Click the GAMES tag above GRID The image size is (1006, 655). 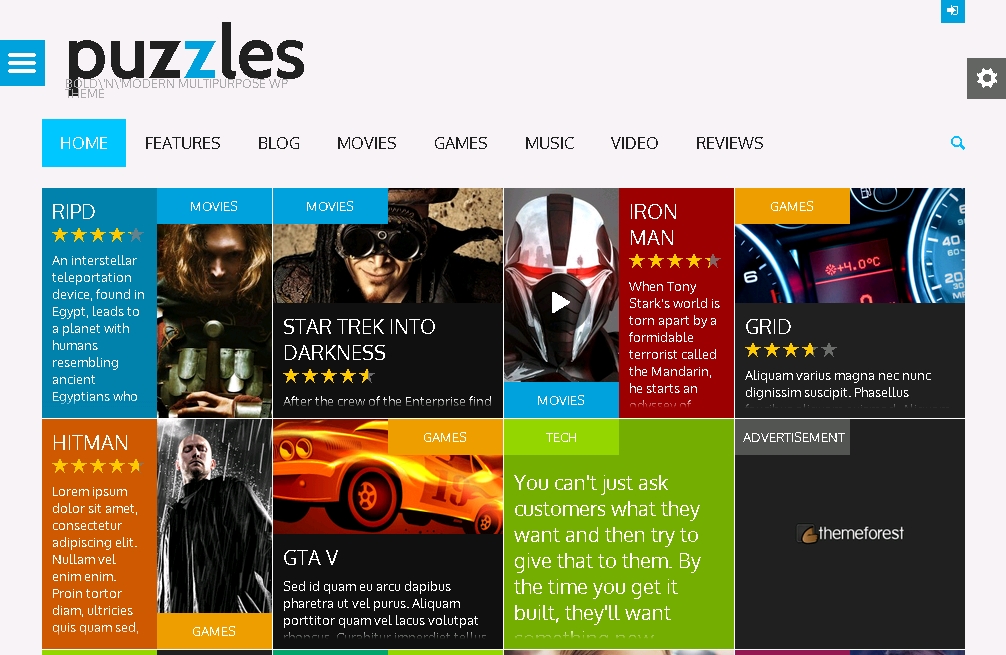(x=792, y=206)
